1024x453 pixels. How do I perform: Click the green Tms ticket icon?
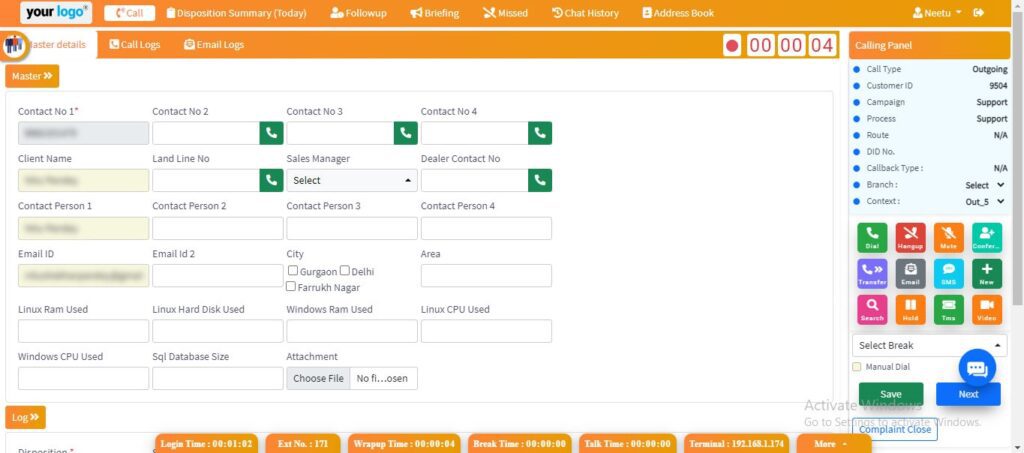[948, 309]
